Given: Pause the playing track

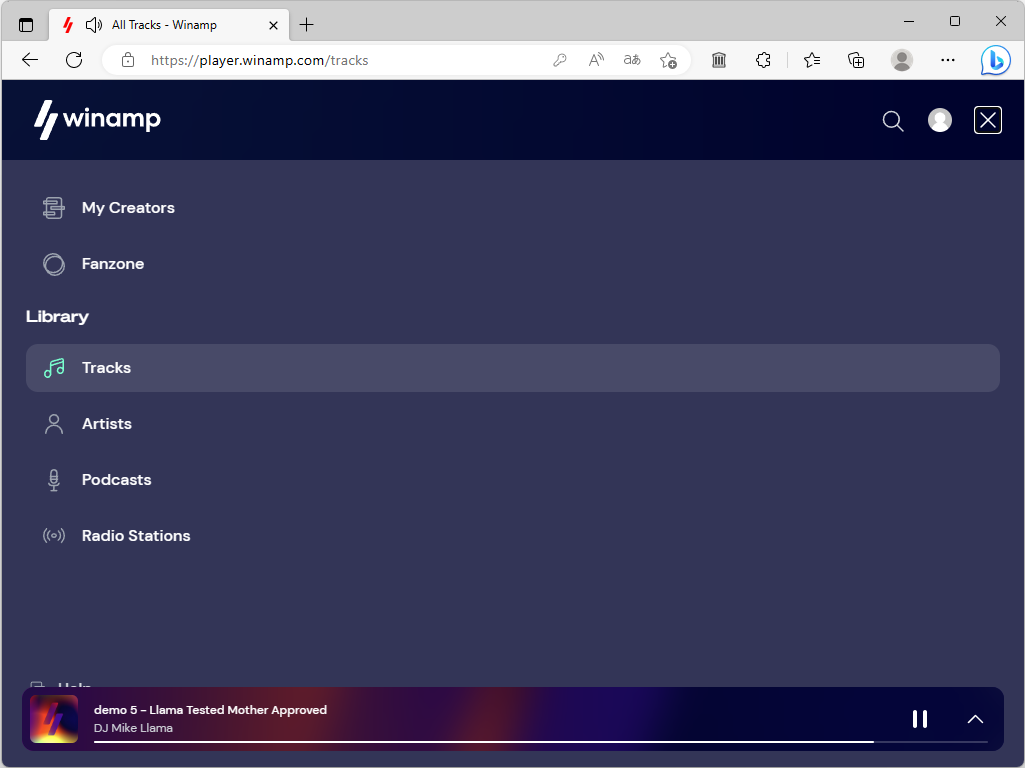Looking at the screenshot, I should point(920,719).
